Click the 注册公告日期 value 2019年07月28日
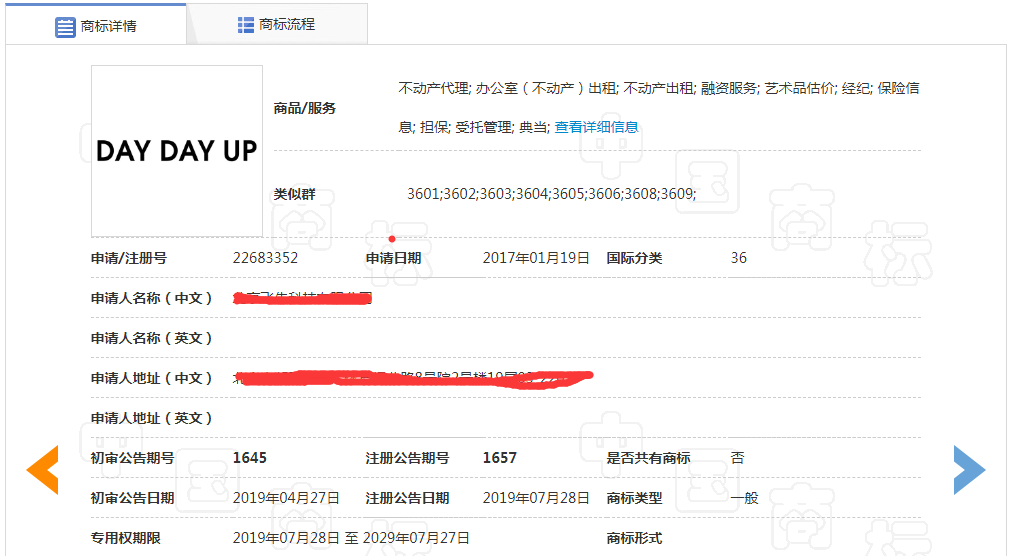 pos(536,498)
